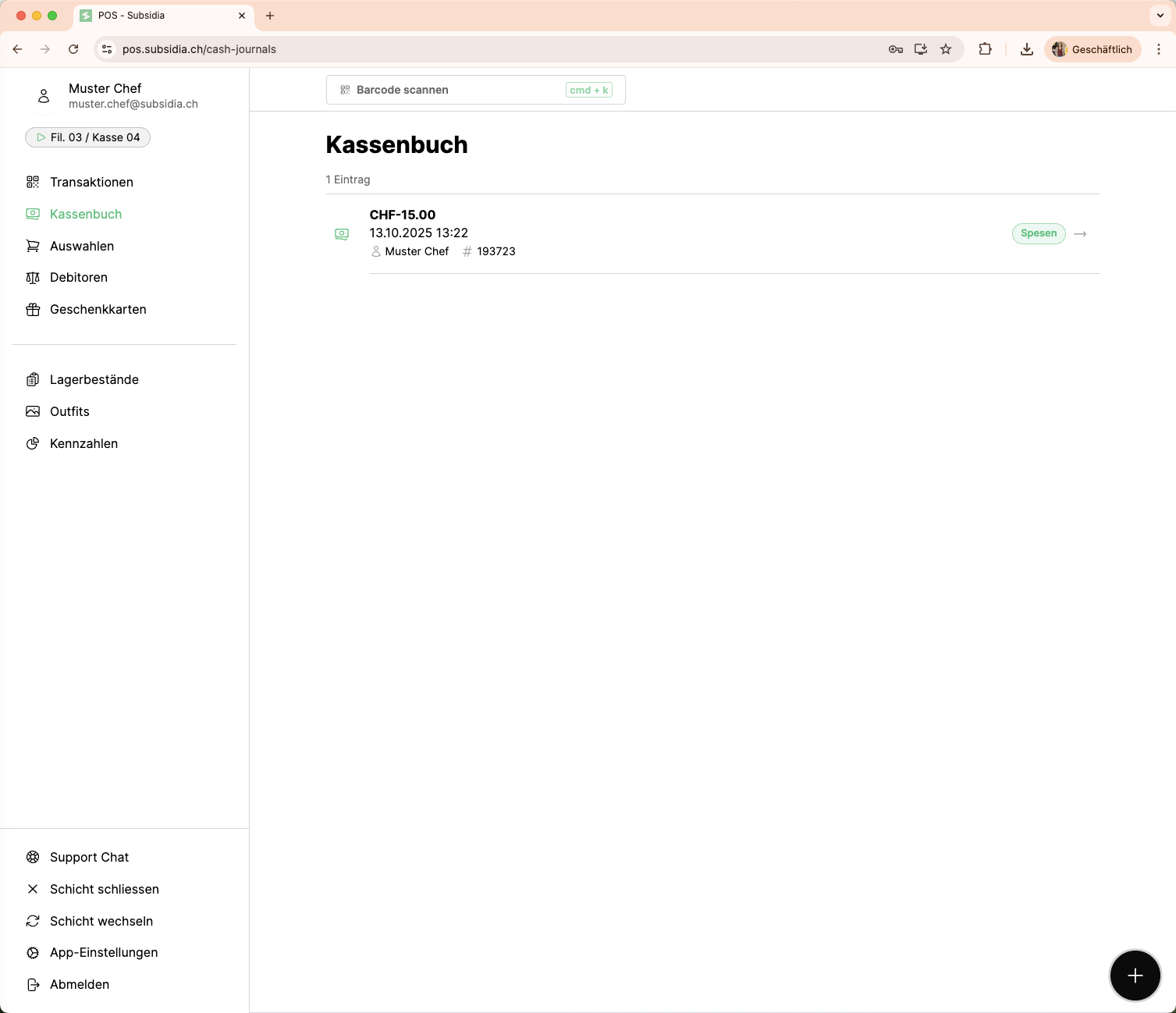Open Support Chat via the lifebuoy icon
Viewport: 1176px width, 1013px height.
33,857
